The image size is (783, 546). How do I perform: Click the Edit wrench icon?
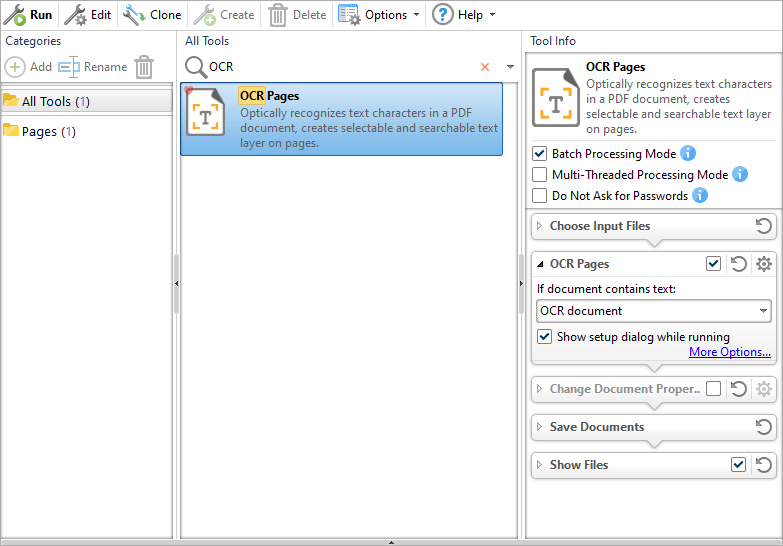(x=76, y=15)
